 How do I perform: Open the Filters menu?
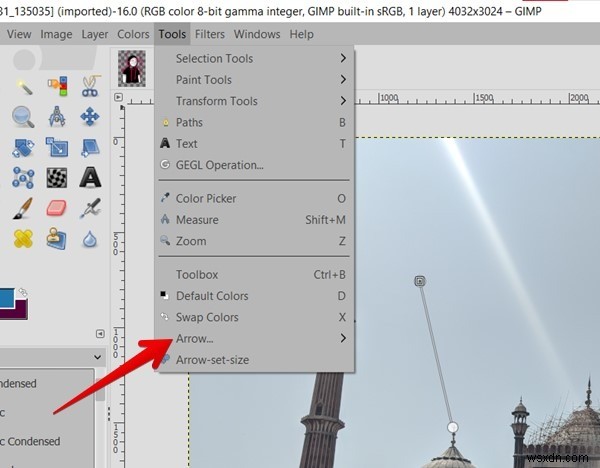point(210,34)
